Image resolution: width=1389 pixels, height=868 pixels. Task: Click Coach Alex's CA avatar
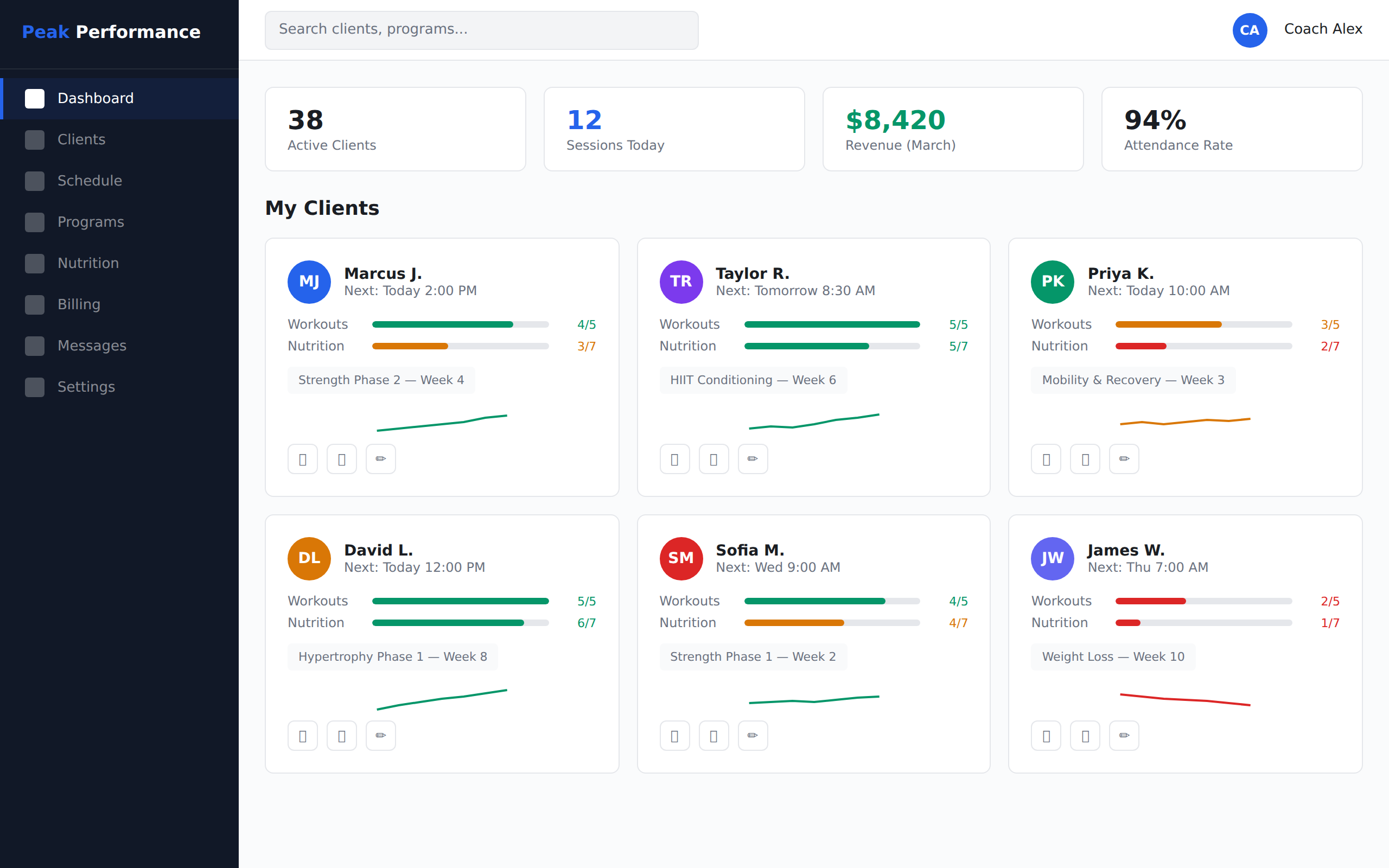[1250, 30]
